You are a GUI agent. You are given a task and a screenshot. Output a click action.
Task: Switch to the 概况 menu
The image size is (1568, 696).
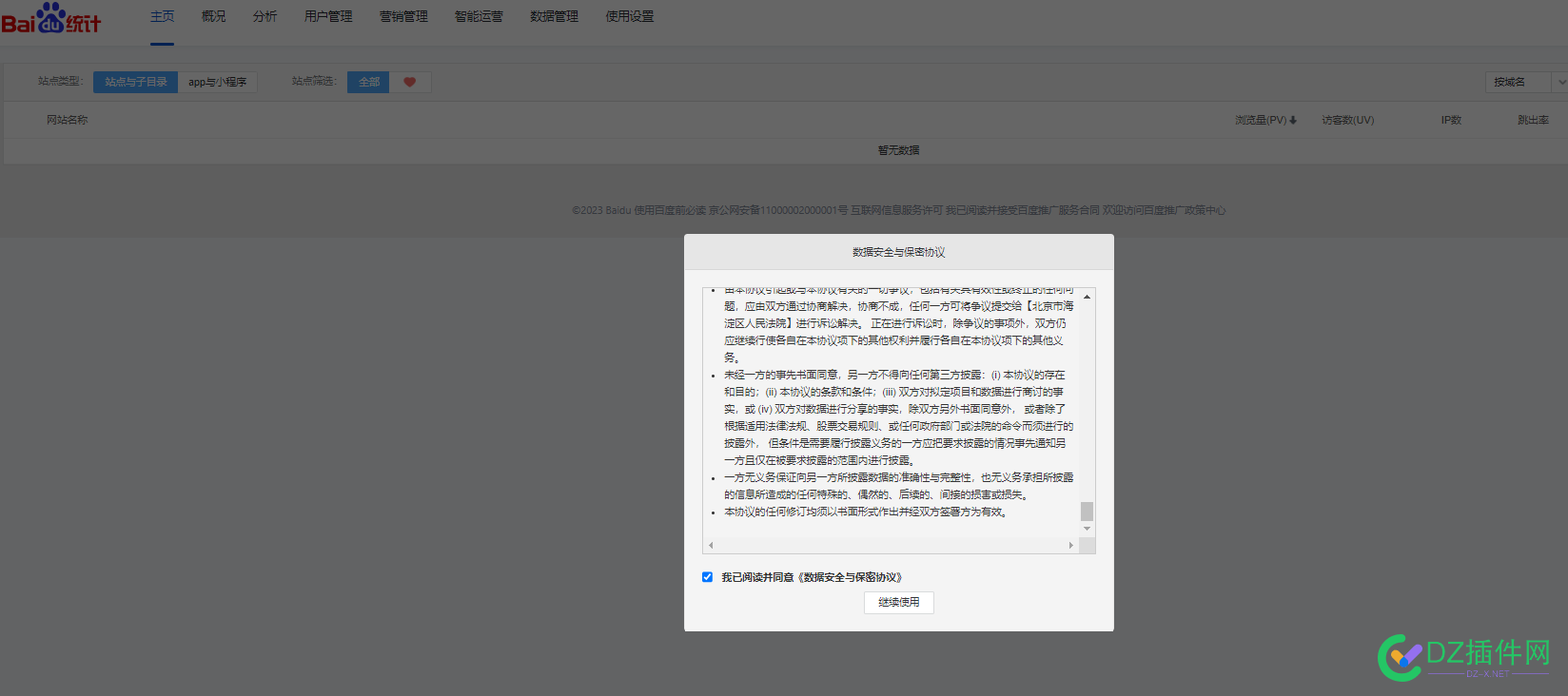point(214,16)
